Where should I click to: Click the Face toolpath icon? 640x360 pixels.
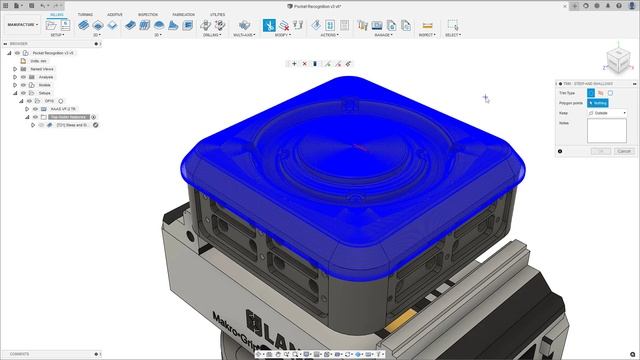pyautogui.click(x=112, y=25)
